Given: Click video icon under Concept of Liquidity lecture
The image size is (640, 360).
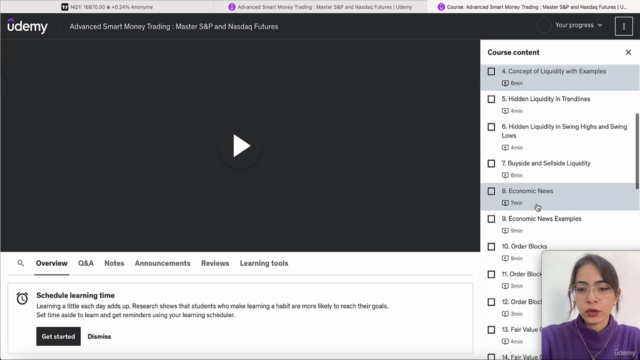Looking at the screenshot, I should [505, 83].
